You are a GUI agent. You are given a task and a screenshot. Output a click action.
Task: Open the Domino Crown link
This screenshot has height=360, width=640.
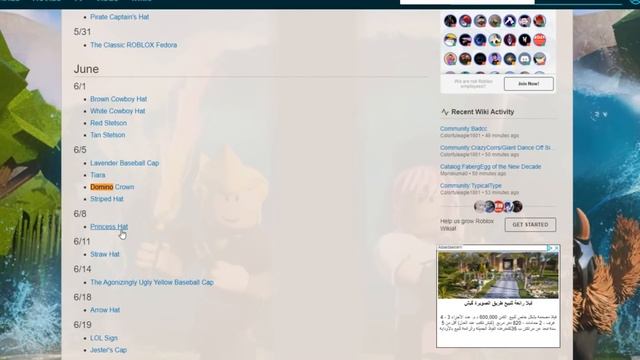(x=112, y=187)
